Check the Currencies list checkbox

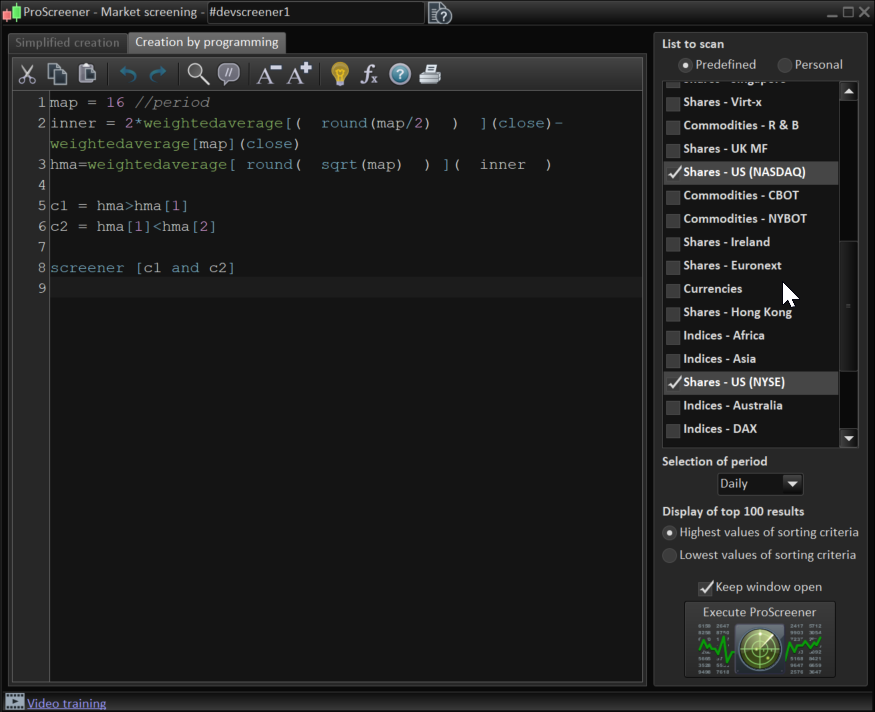tap(674, 290)
